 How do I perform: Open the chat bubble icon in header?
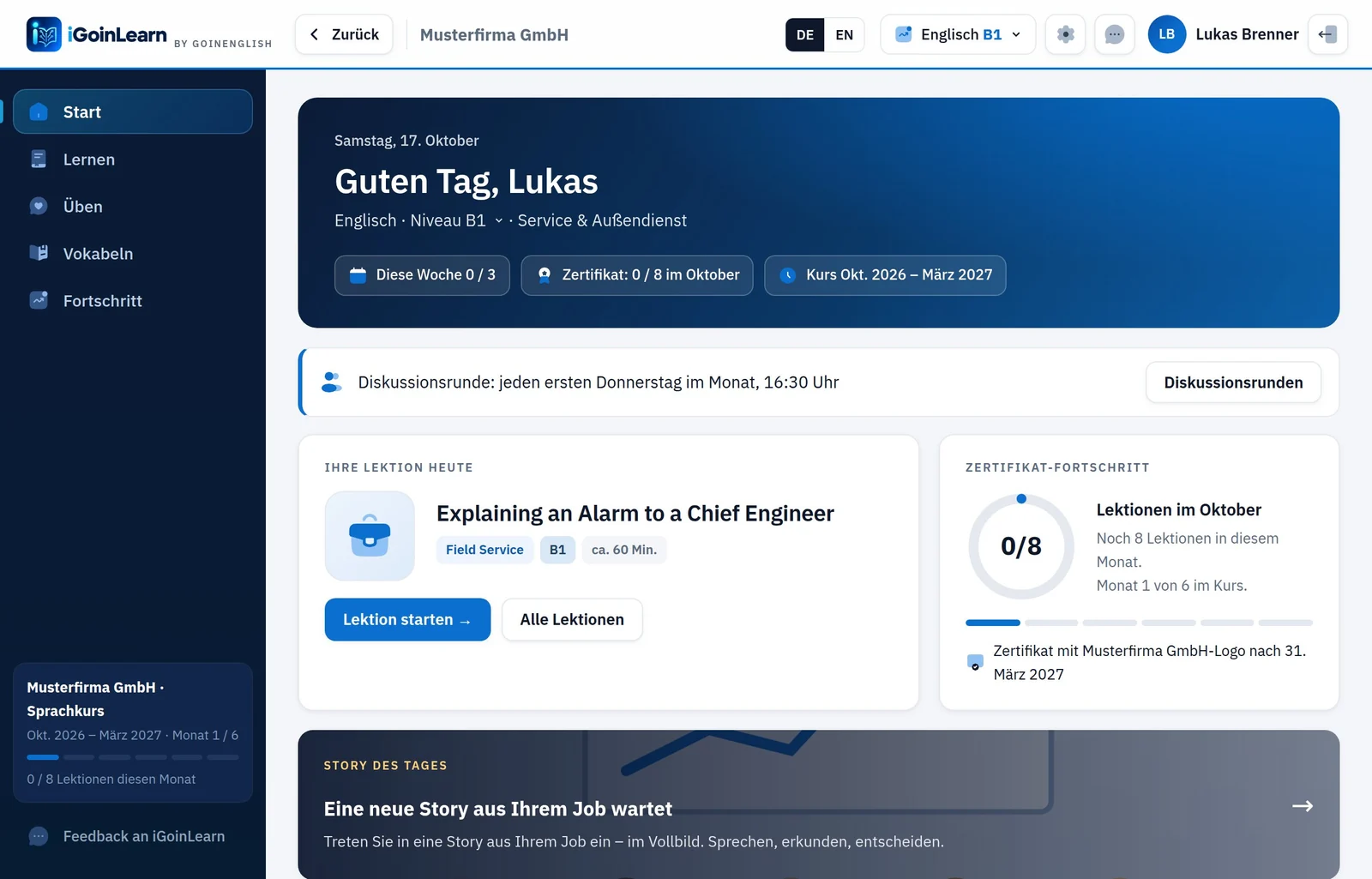pyautogui.click(x=1115, y=34)
